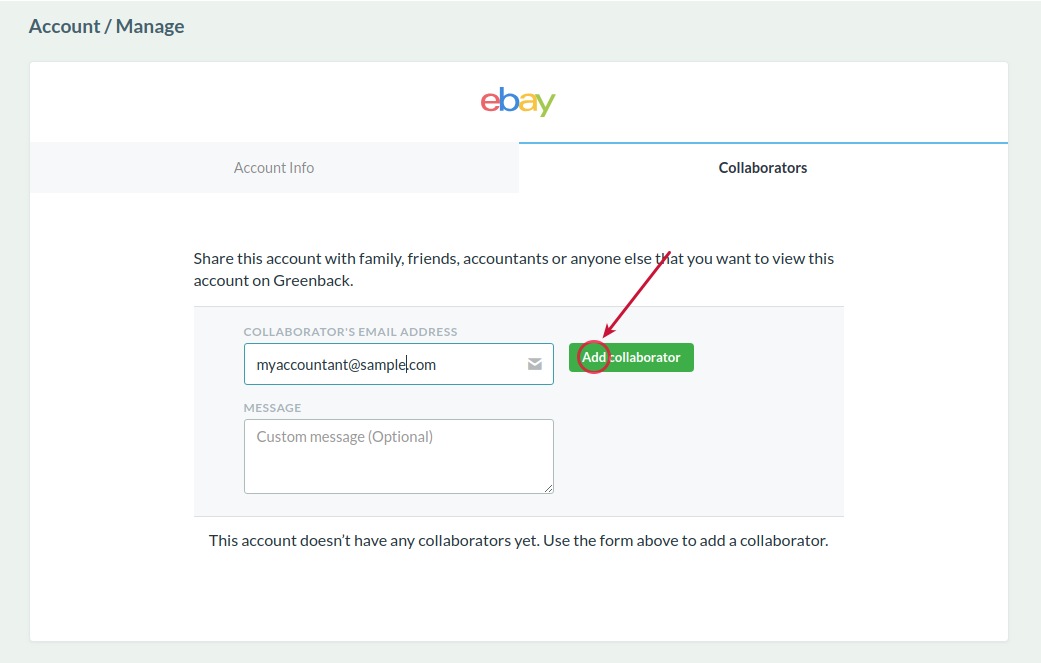The height and width of the screenshot is (663, 1041).
Task: Click the Add collaborator button
Action: [630, 357]
